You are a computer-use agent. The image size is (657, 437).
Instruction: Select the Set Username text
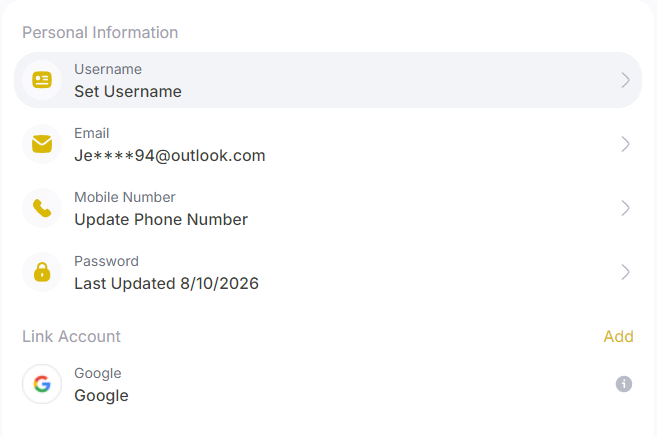128,91
